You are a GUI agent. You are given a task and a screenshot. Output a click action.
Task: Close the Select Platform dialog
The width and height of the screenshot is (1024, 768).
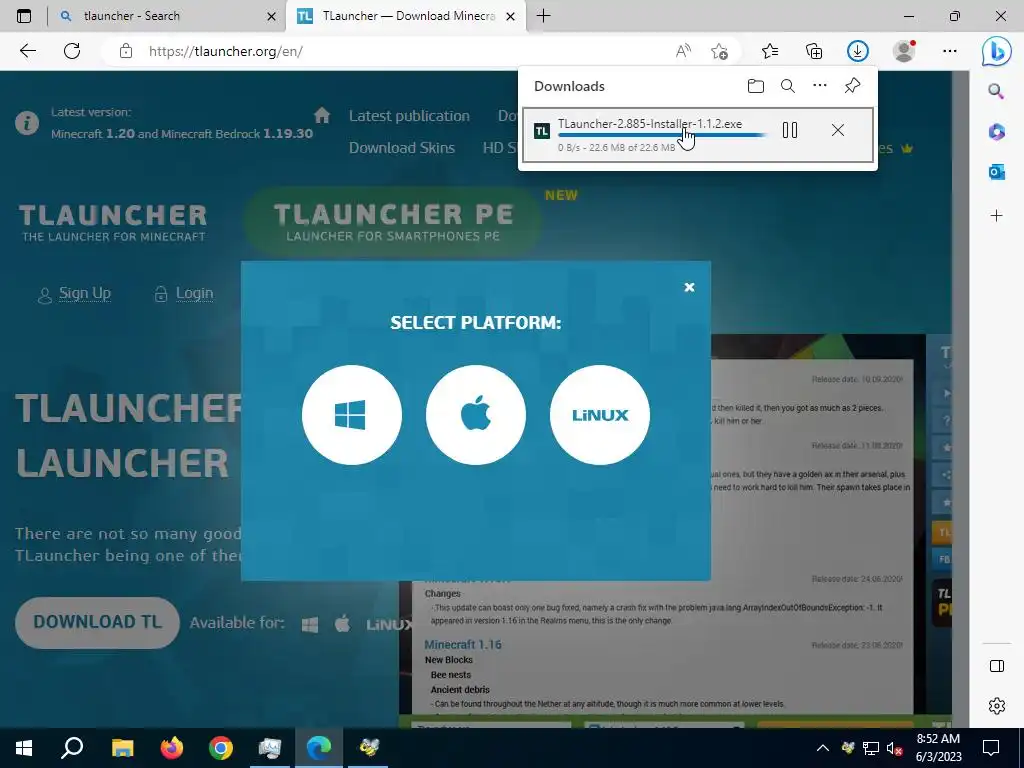689,287
